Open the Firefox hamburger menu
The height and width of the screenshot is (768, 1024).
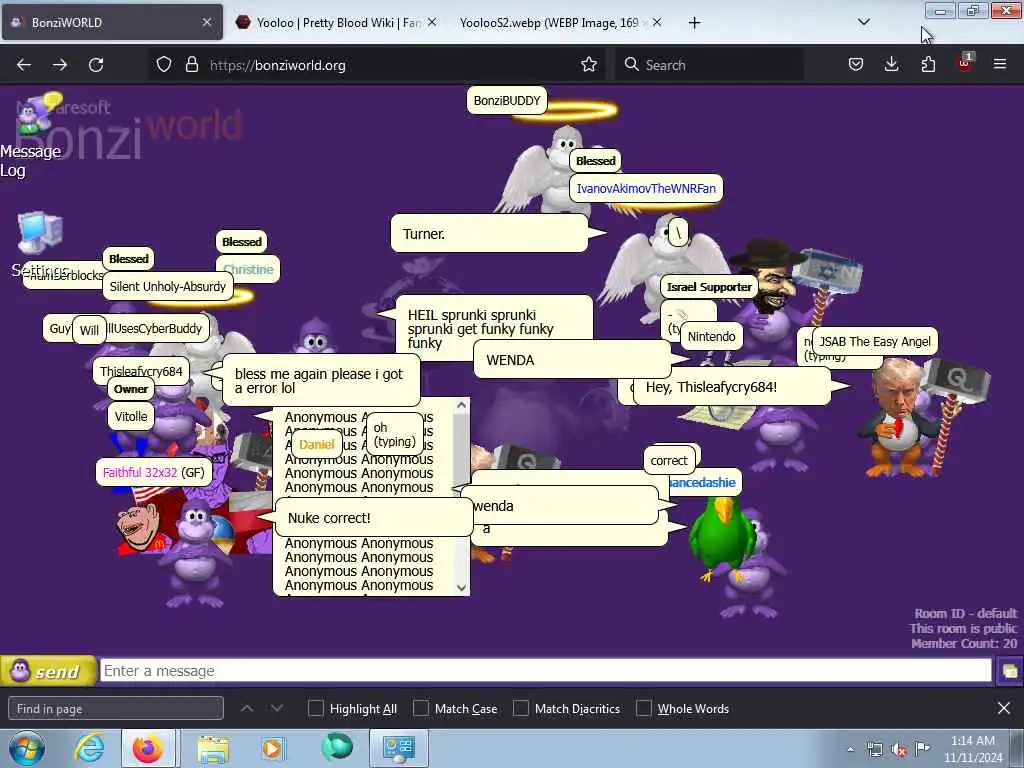pos(1000,64)
